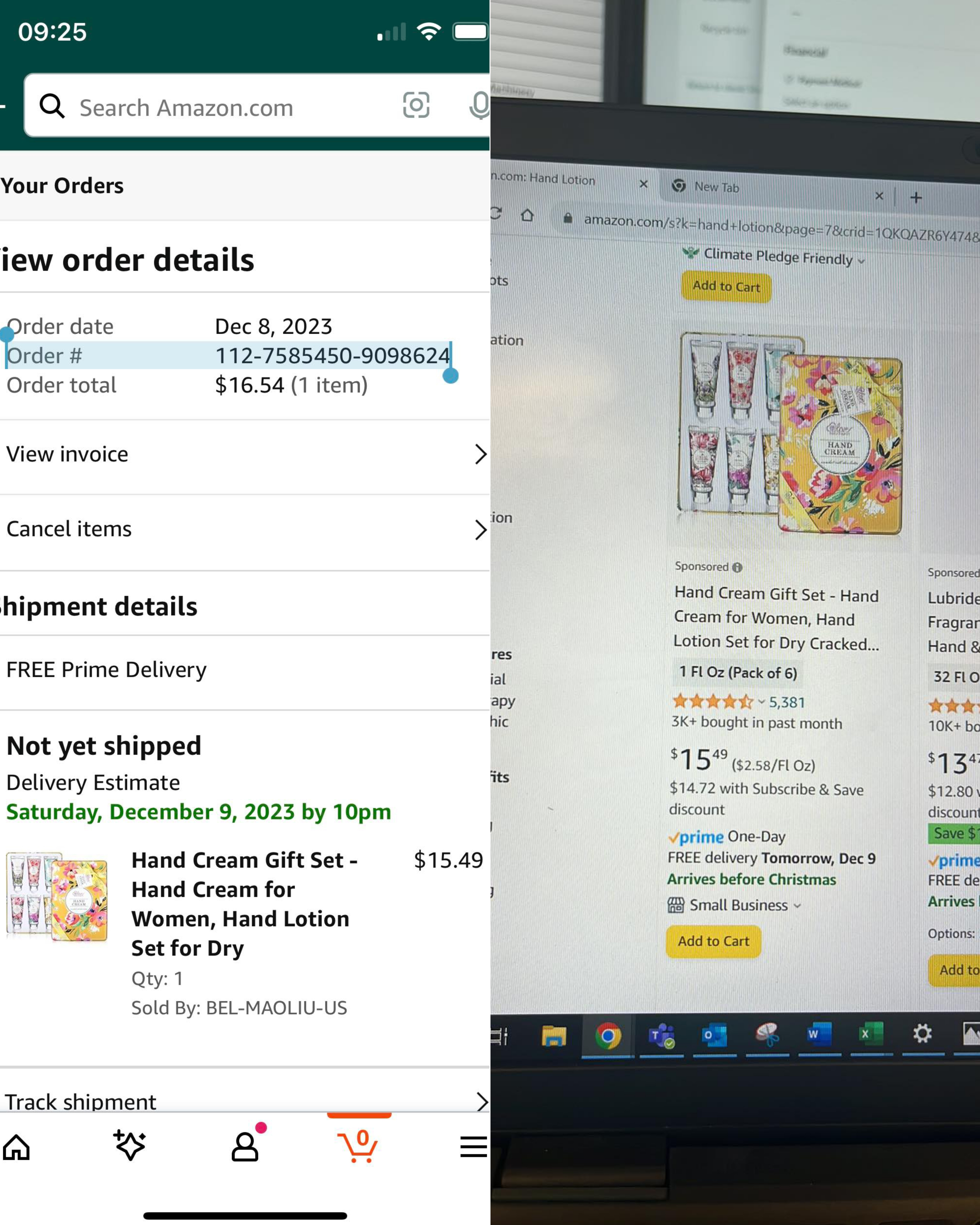Tap the ordered hand cream product thumbnail
Image resolution: width=980 pixels, height=1225 pixels.
(57, 896)
